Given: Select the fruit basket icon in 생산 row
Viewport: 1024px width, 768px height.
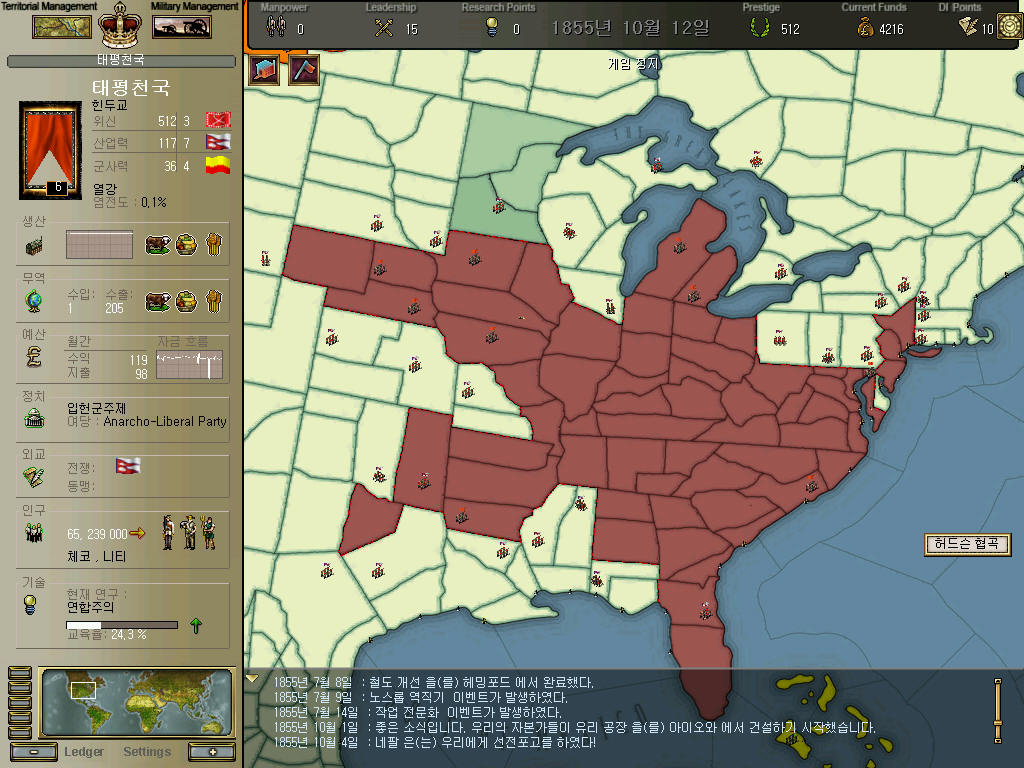Looking at the screenshot, I should [186, 245].
